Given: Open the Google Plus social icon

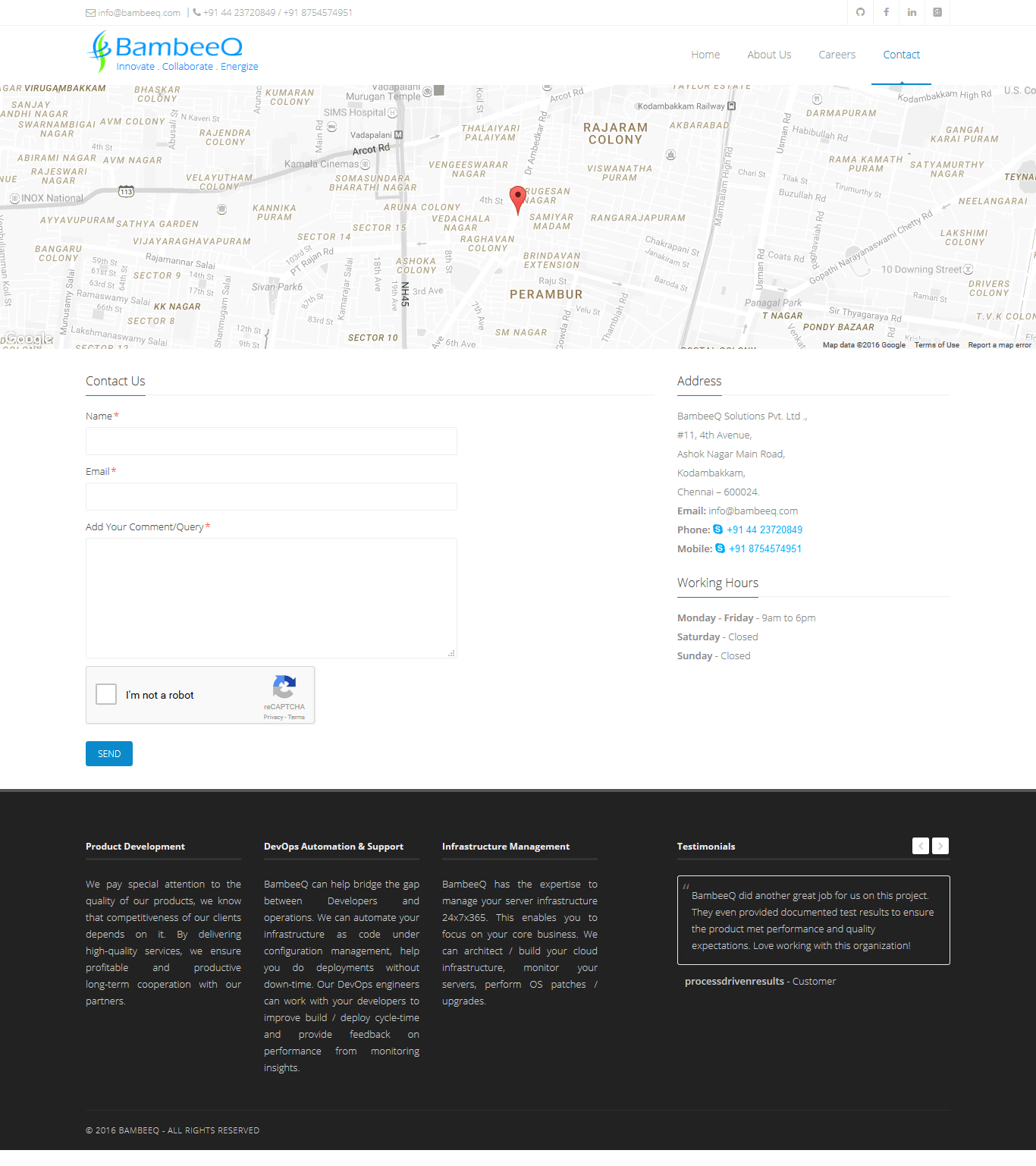Looking at the screenshot, I should (x=937, y=12).
